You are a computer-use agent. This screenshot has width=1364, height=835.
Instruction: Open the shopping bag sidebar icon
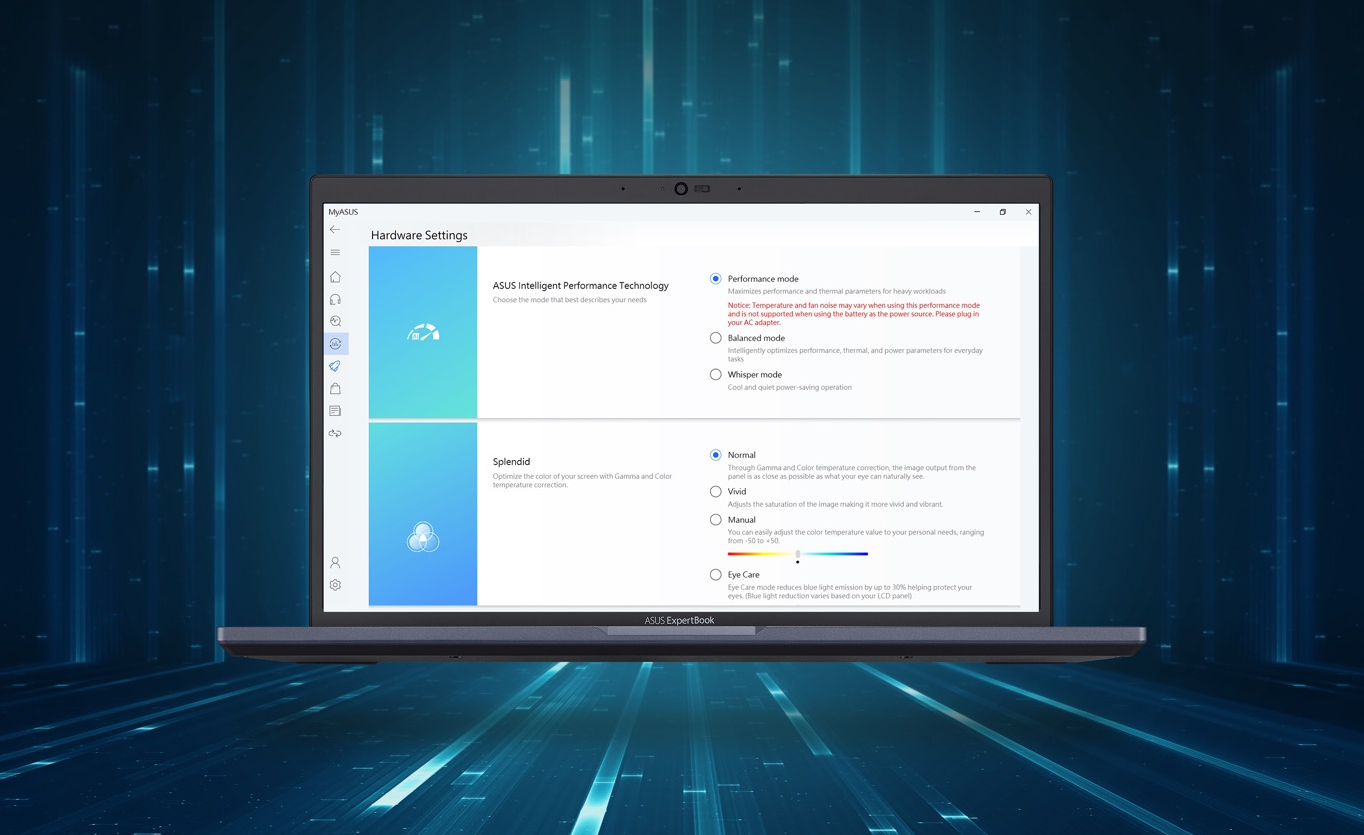click(335, 388)
